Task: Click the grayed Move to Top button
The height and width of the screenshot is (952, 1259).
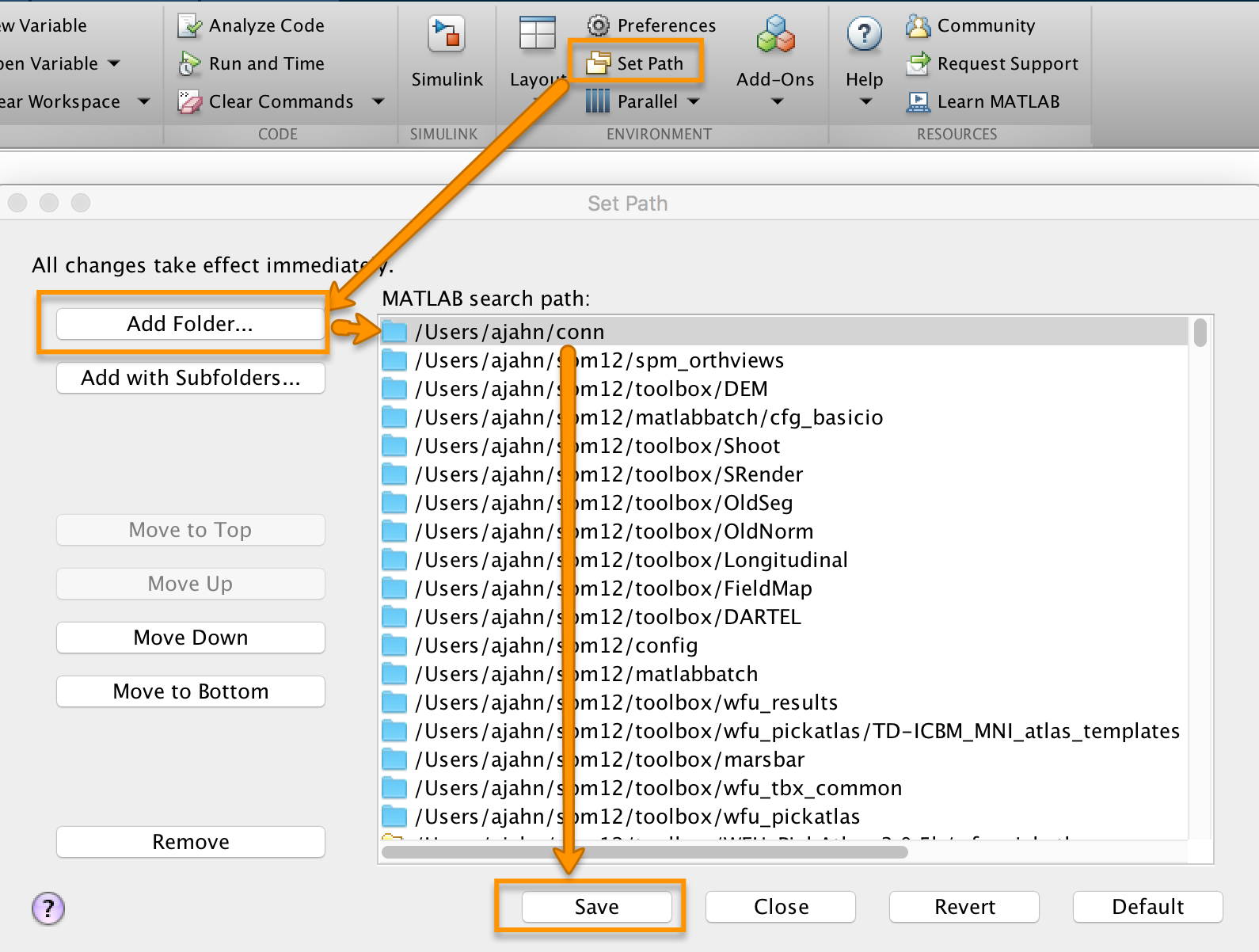Action: pos(191,530)
